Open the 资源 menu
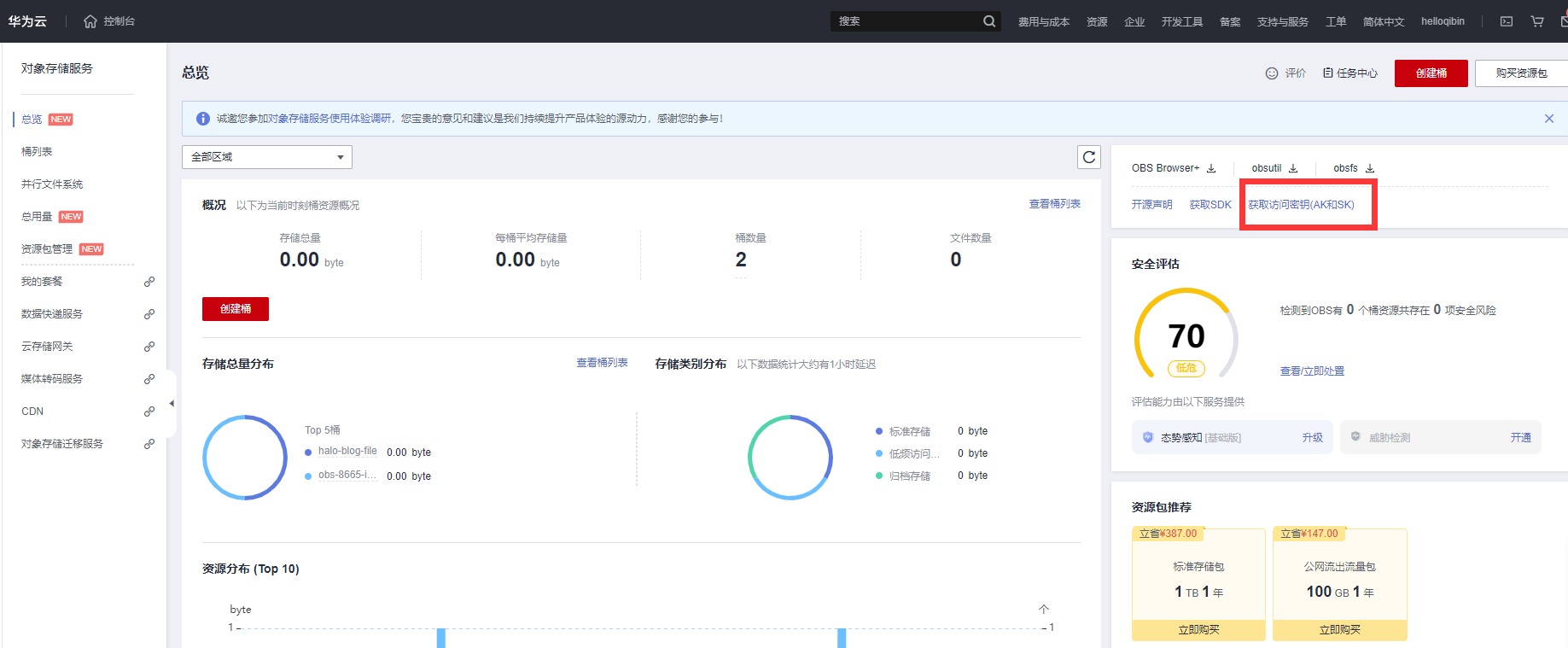Viewport: 1568px width, 648px height. (x=1097, y=21)
